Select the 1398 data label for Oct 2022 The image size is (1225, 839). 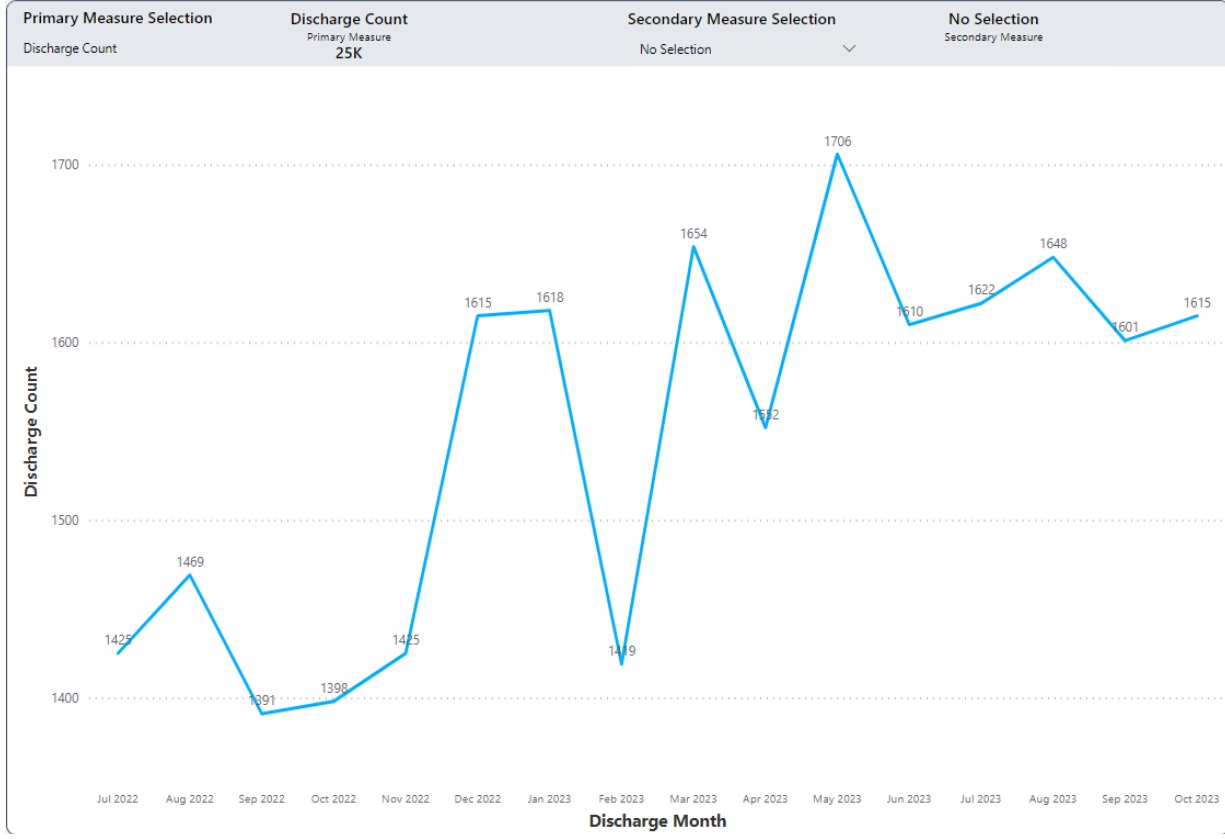point(334,688)
